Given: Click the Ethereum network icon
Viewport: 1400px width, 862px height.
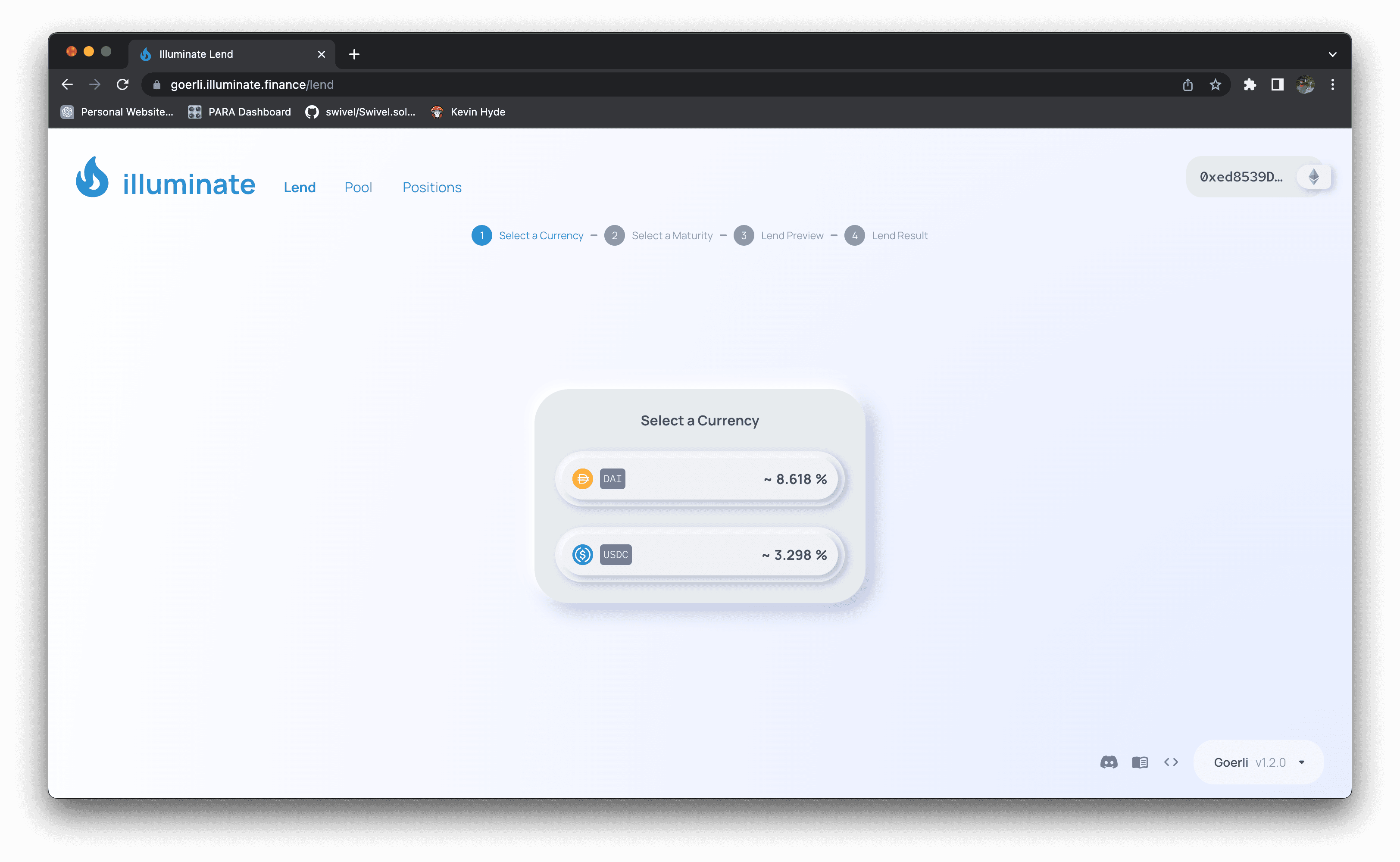Looking at the screenshot, I should click(1313, 177).
